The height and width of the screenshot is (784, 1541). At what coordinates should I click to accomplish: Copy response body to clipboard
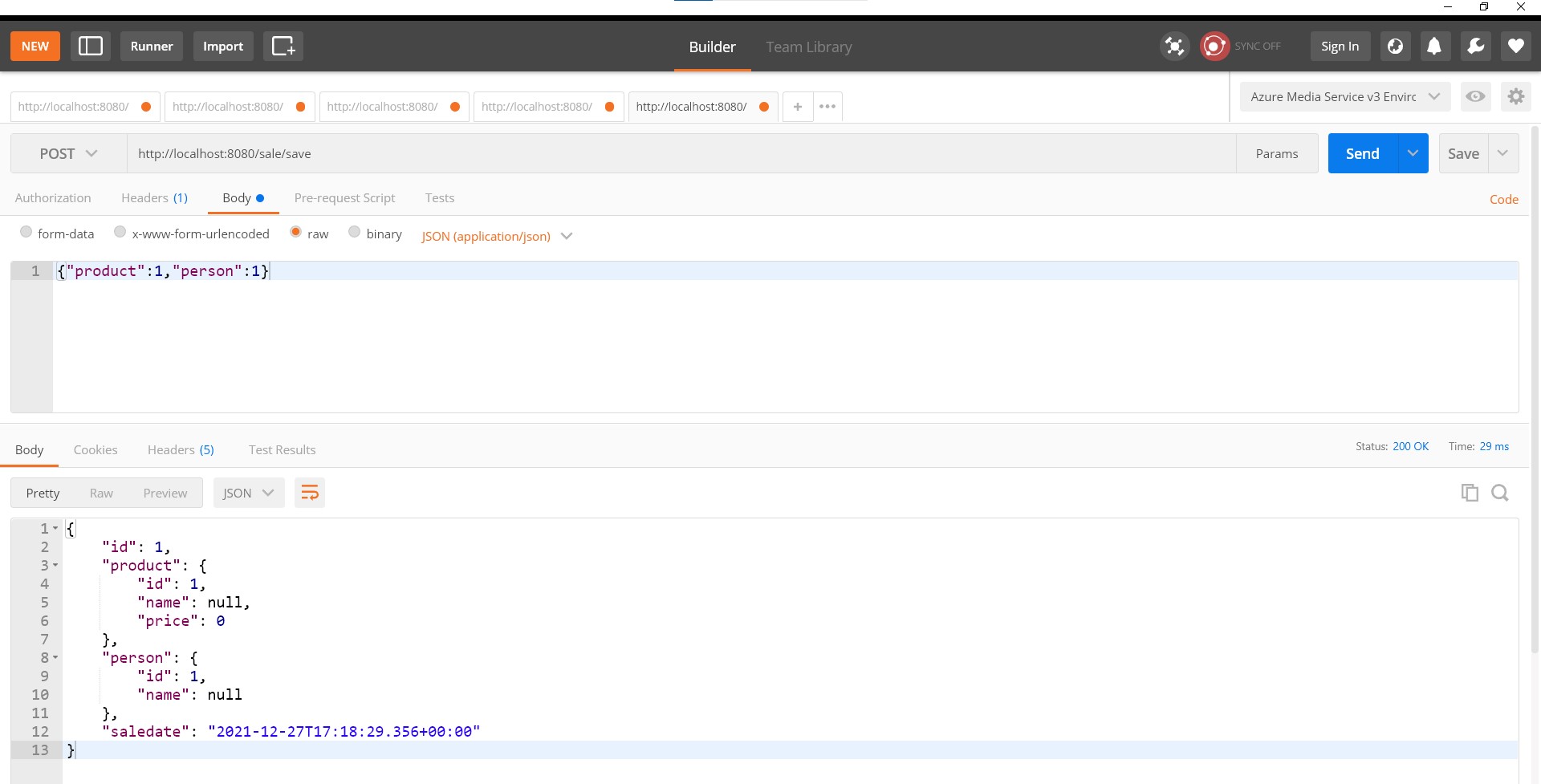1470,493
